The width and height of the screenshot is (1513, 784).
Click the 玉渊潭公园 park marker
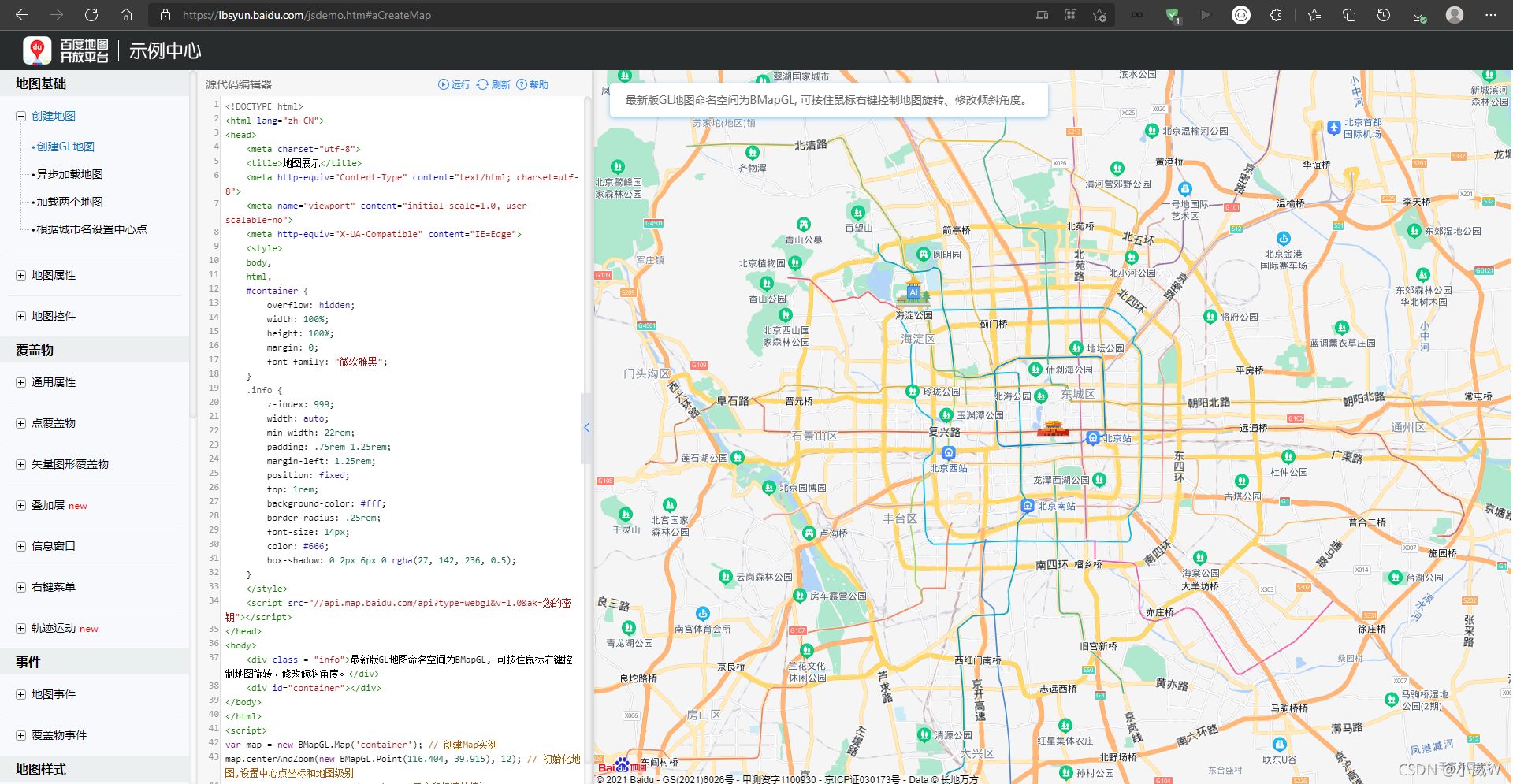click(946, 414)
